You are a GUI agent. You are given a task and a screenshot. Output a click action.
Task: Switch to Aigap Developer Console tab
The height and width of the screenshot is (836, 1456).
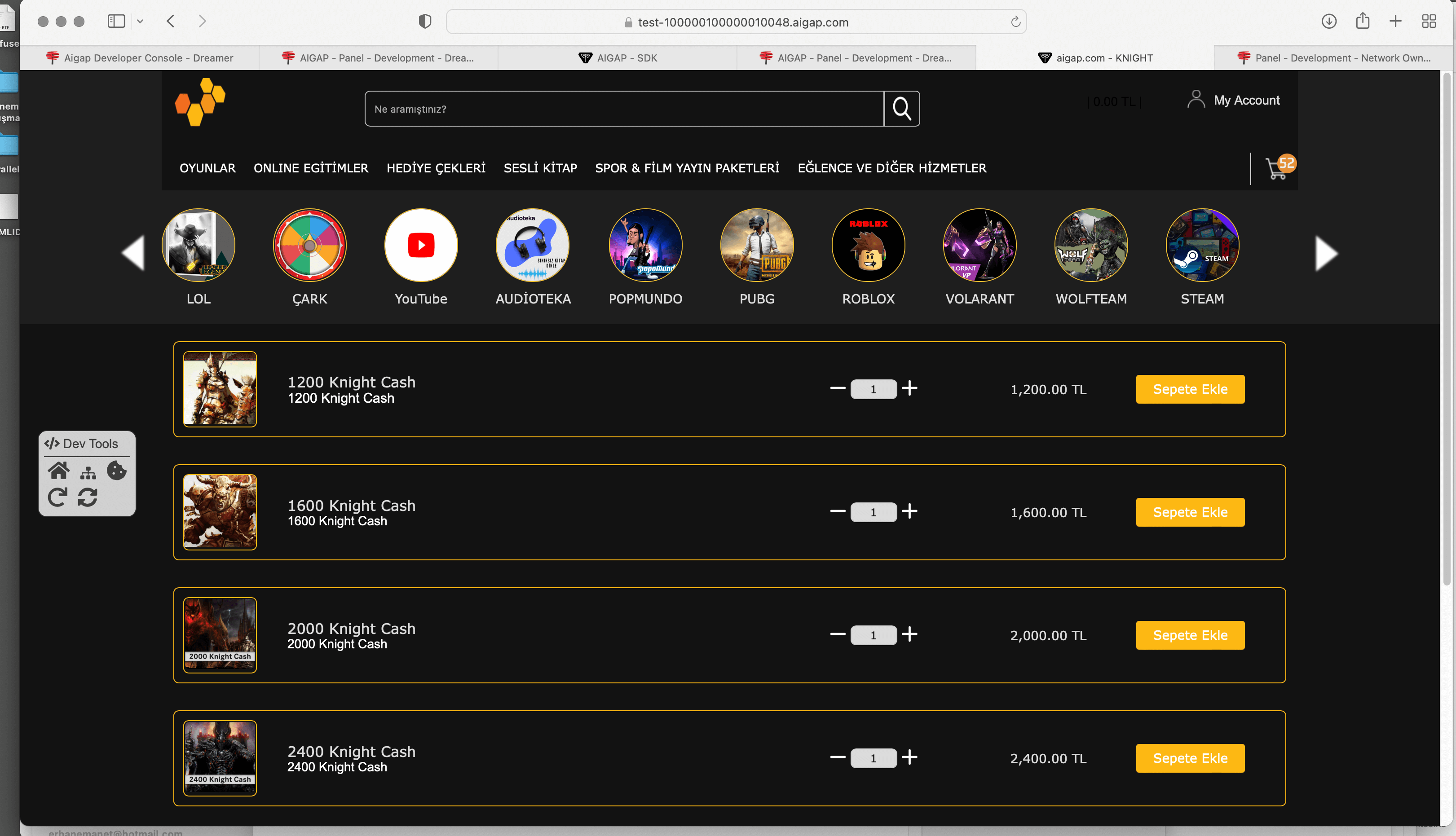tap(140, 57)
